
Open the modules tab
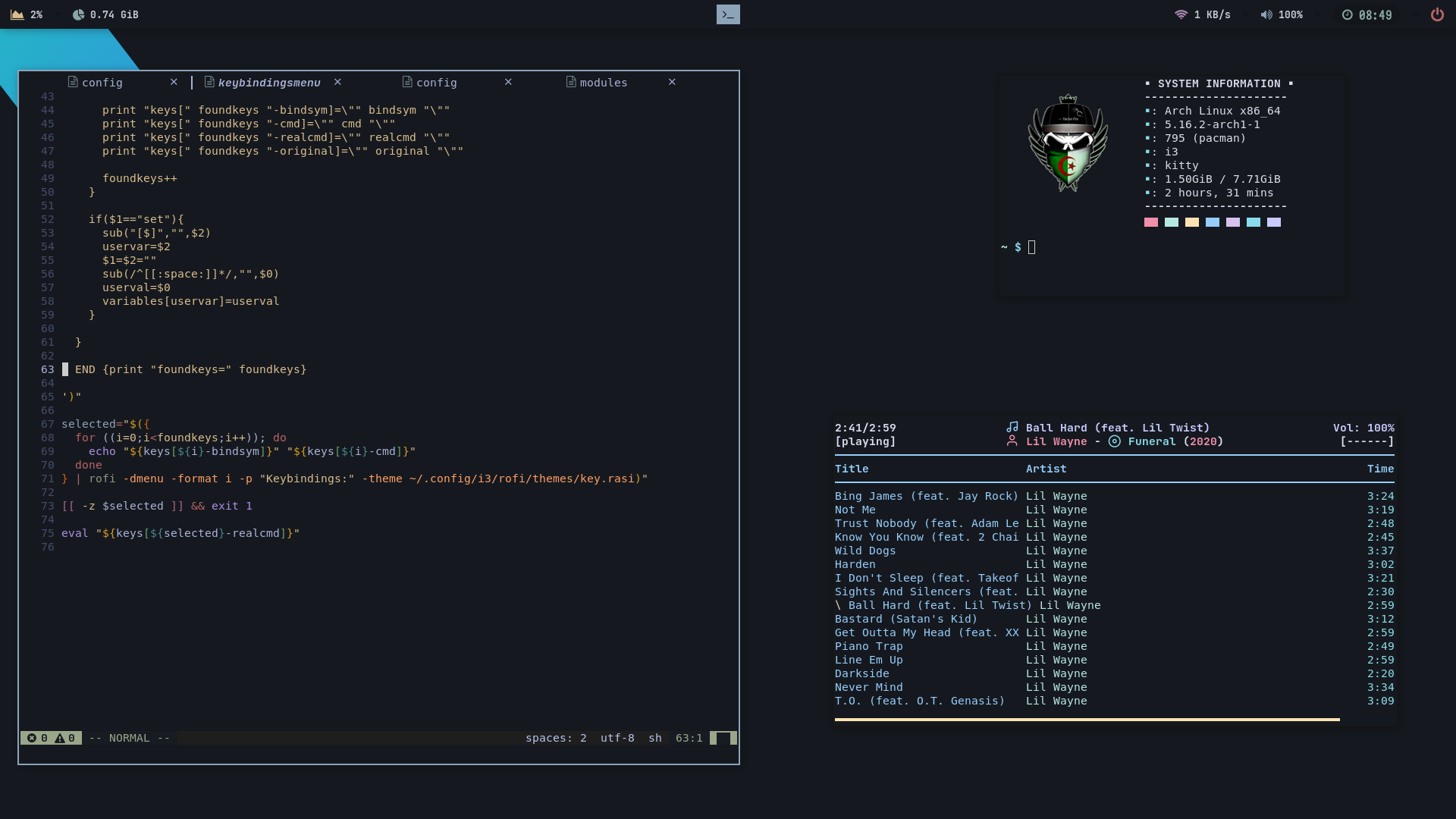click(604, 83)
